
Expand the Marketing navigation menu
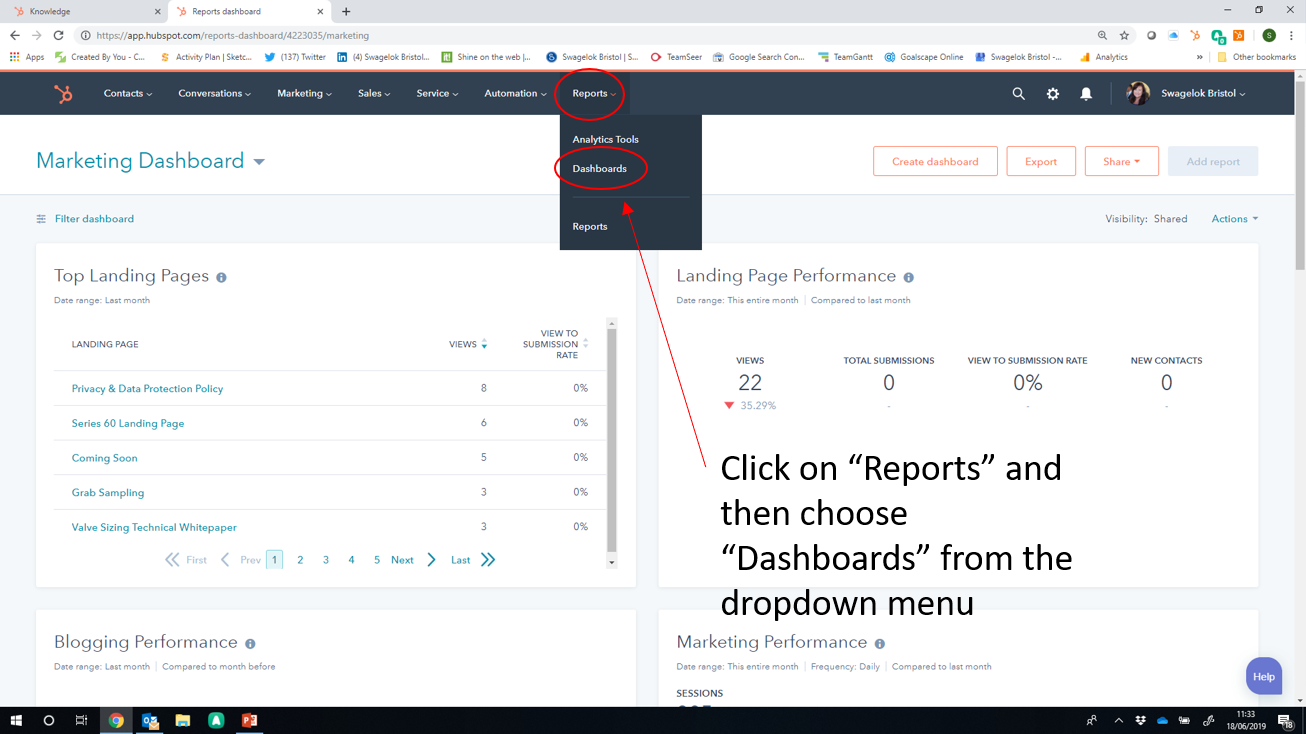(305, 94)
